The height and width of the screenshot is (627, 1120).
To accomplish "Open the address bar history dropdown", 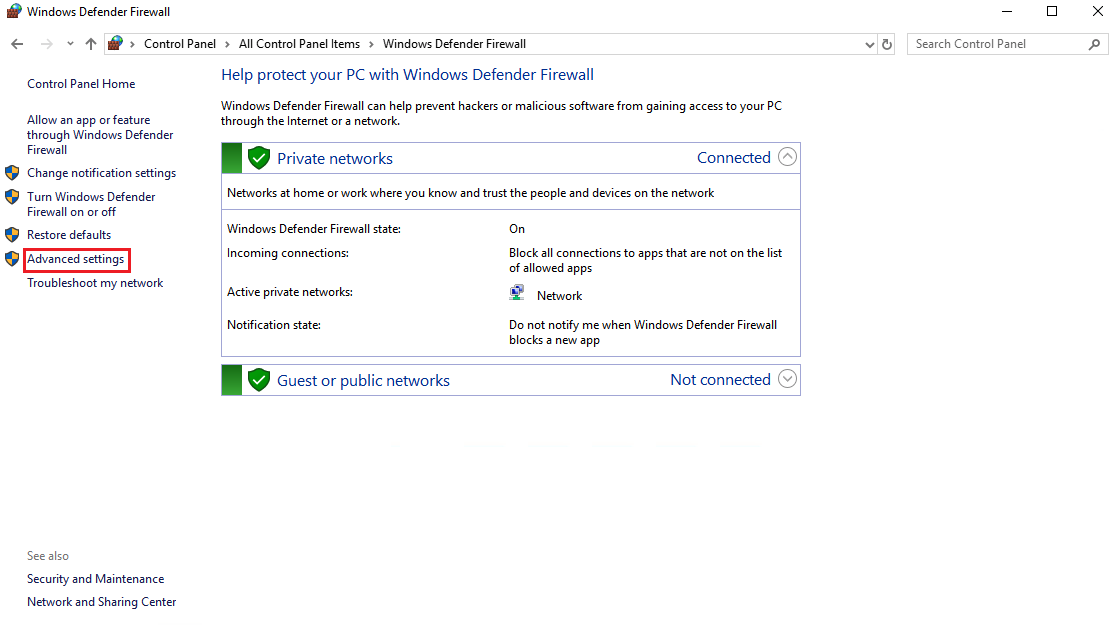I will pos(869,44).
